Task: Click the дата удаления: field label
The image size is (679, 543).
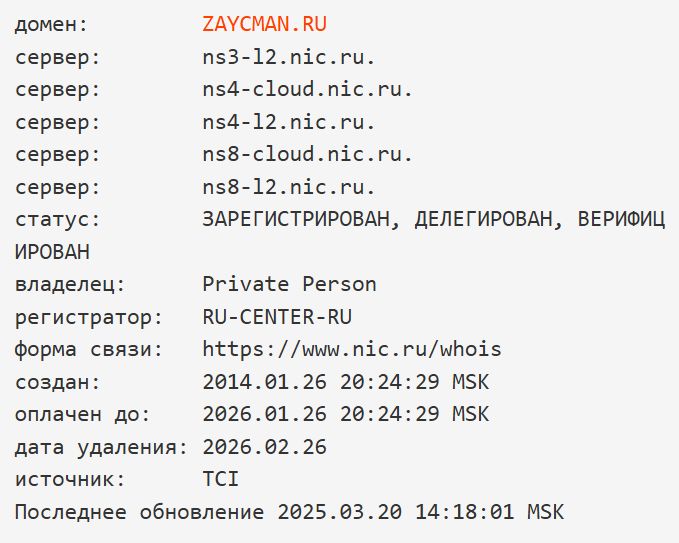Action: (x=101, y=448)
